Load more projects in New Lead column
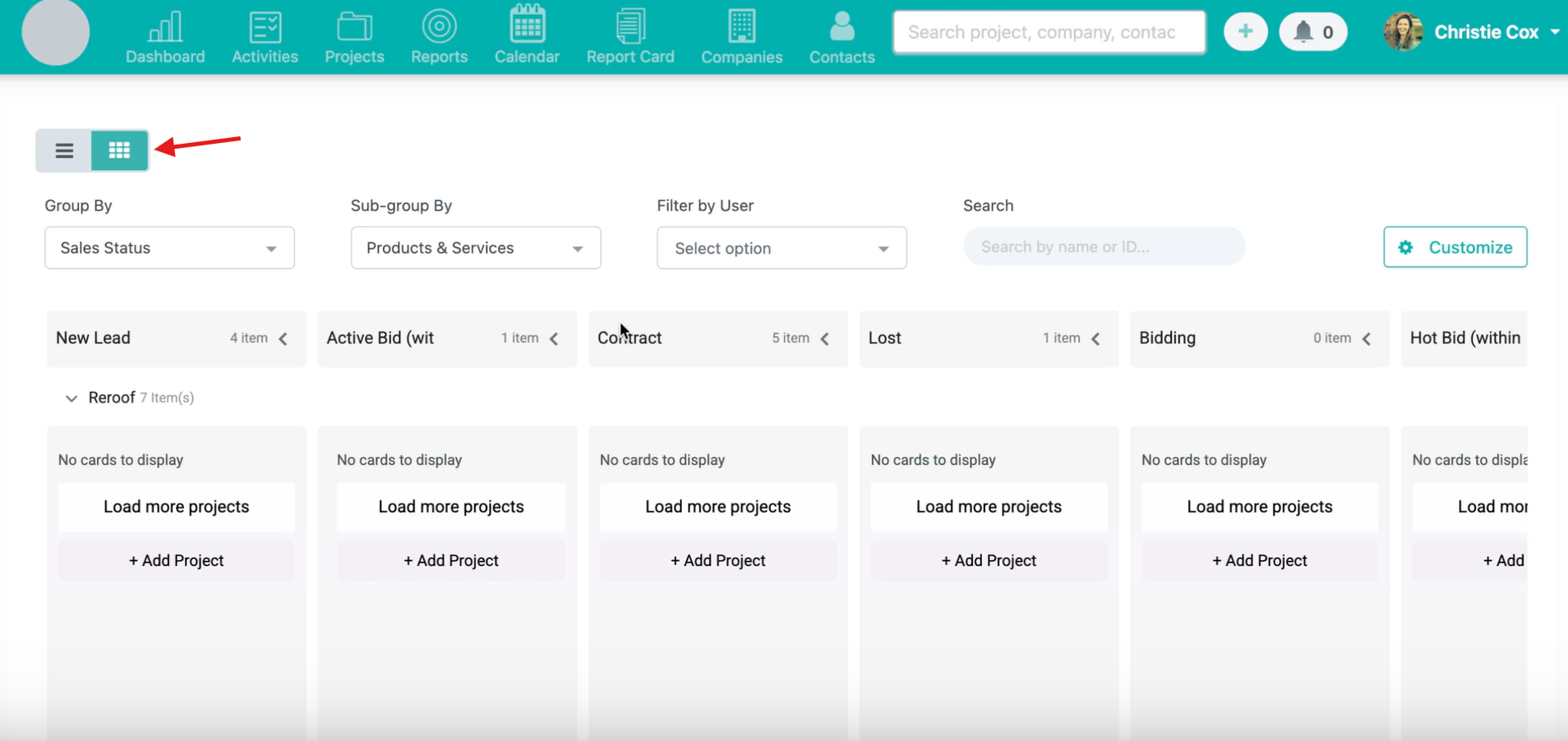Image resolution: width=1568 pixels, height=741 pixels. (176, 507)
